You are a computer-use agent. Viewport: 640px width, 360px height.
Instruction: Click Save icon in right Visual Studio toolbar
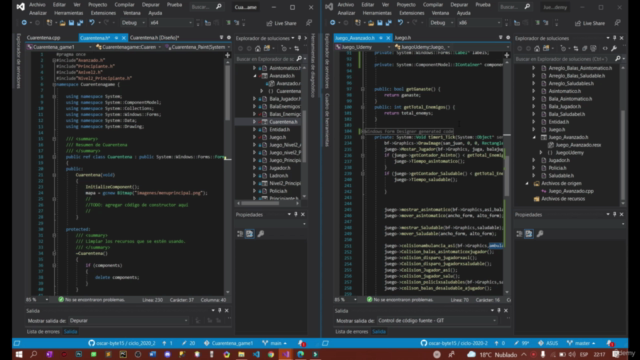click(x=380, y=23)
